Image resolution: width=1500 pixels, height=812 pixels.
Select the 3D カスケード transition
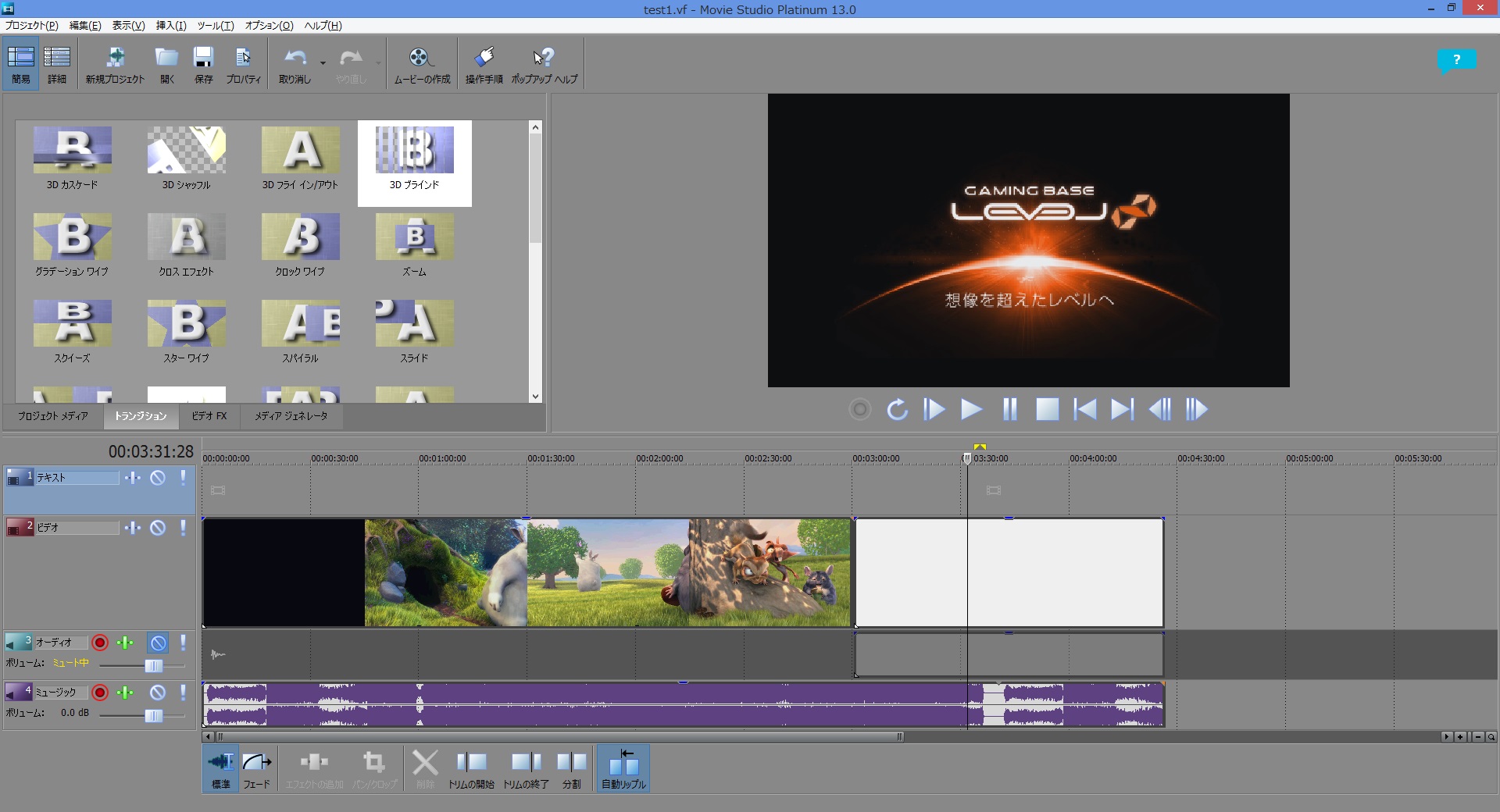tap(72, 158)
